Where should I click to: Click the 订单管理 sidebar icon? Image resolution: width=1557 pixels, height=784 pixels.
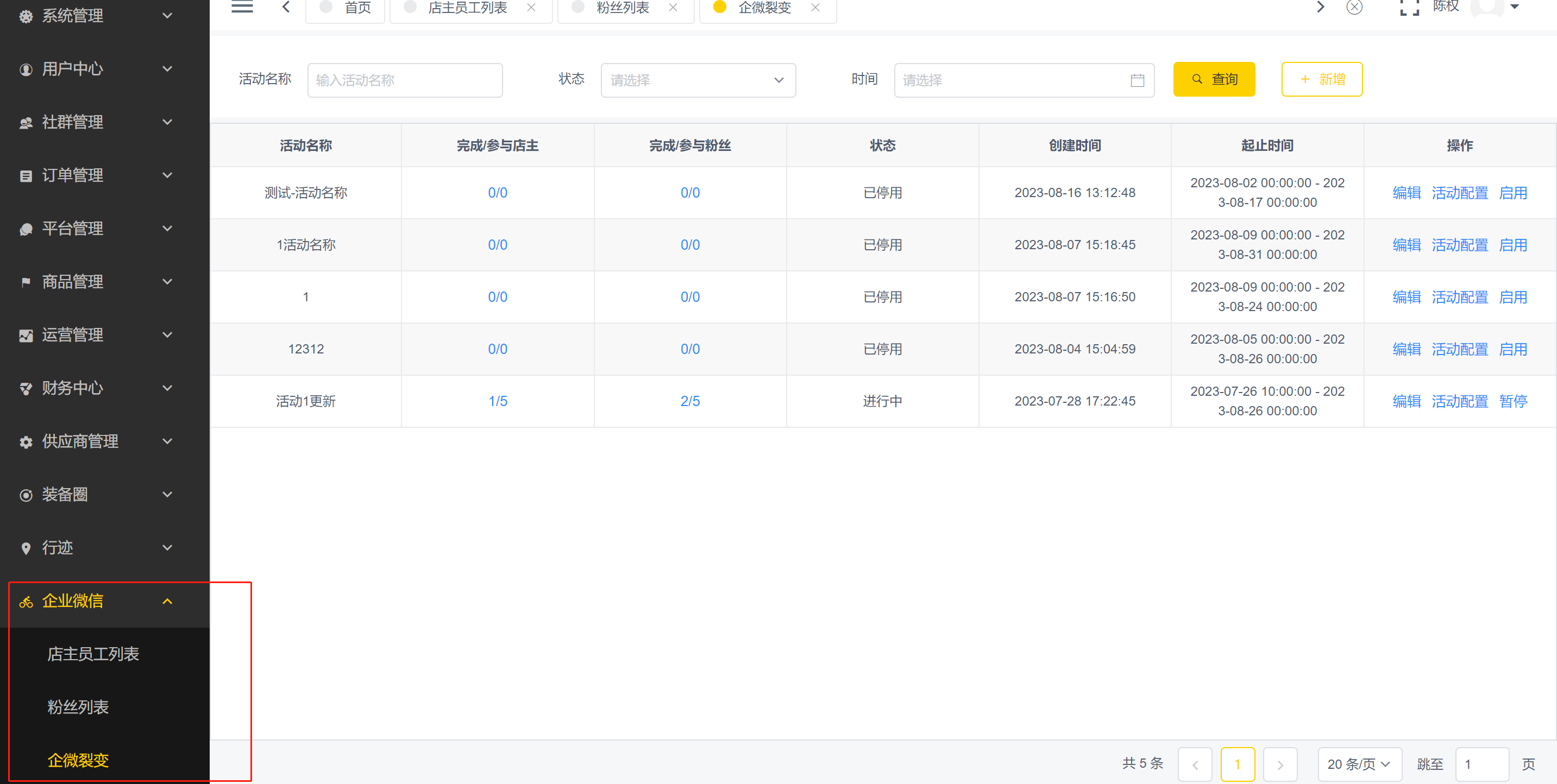tap(26, 176)
